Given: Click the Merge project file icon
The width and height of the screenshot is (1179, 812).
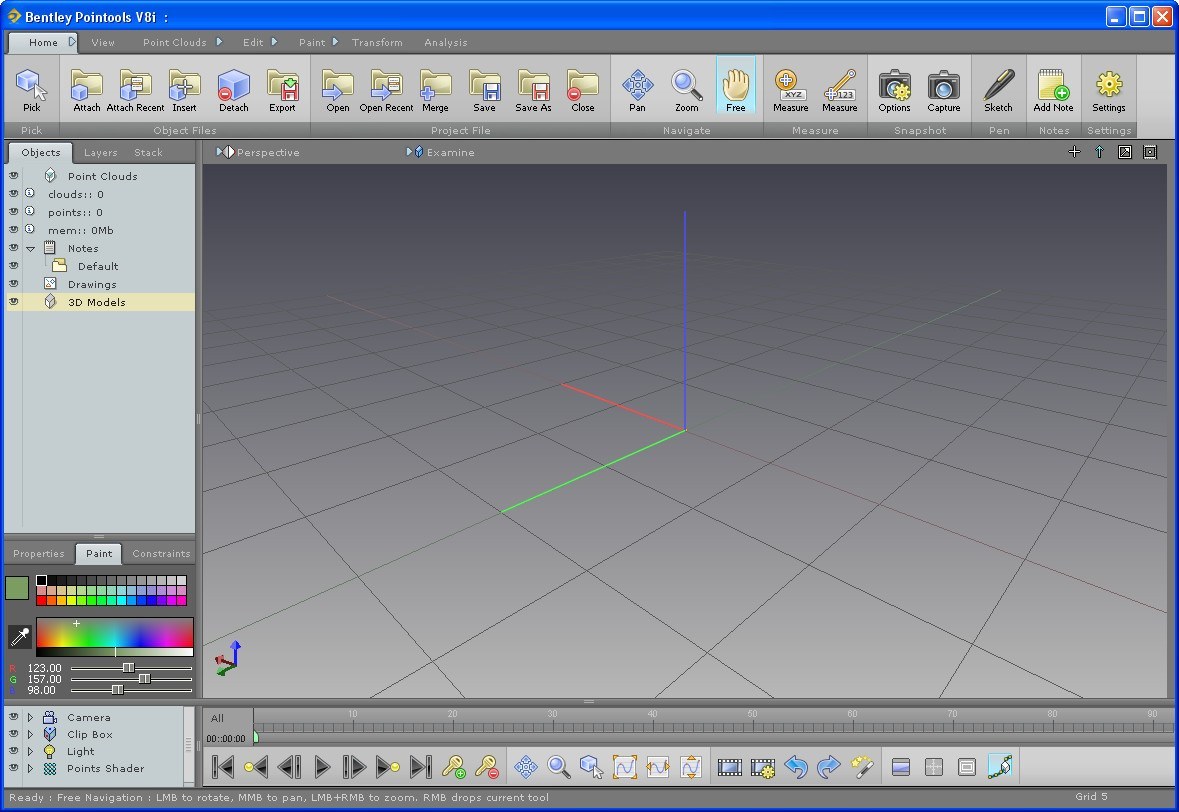Looking at the screenshot, I should pos(435,87).
